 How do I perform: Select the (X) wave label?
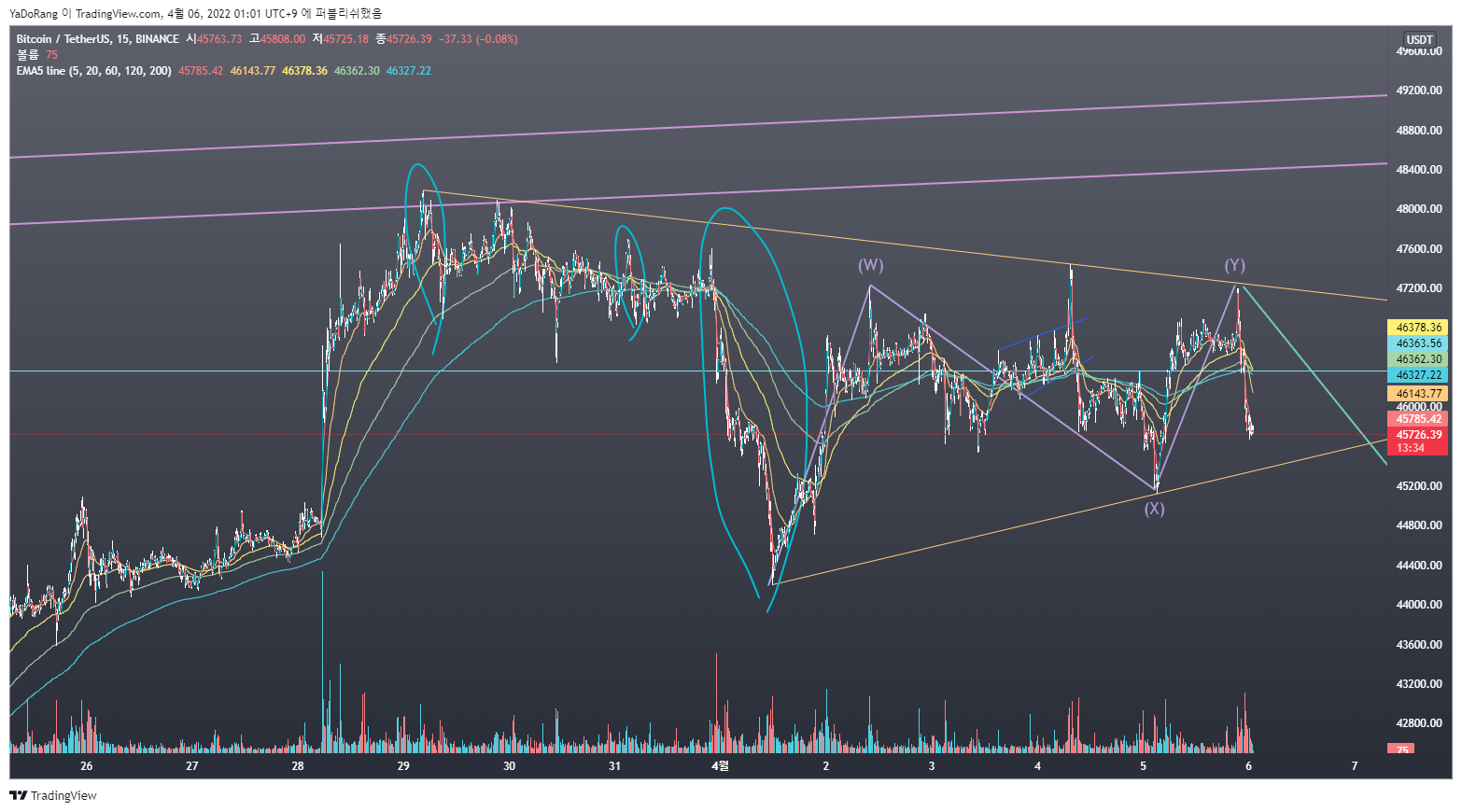[1155, 509]
